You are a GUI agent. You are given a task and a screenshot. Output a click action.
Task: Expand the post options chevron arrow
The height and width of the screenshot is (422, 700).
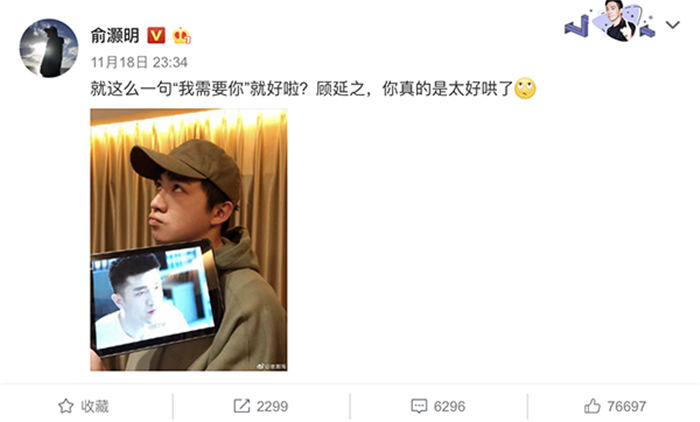tap(673, 25)
